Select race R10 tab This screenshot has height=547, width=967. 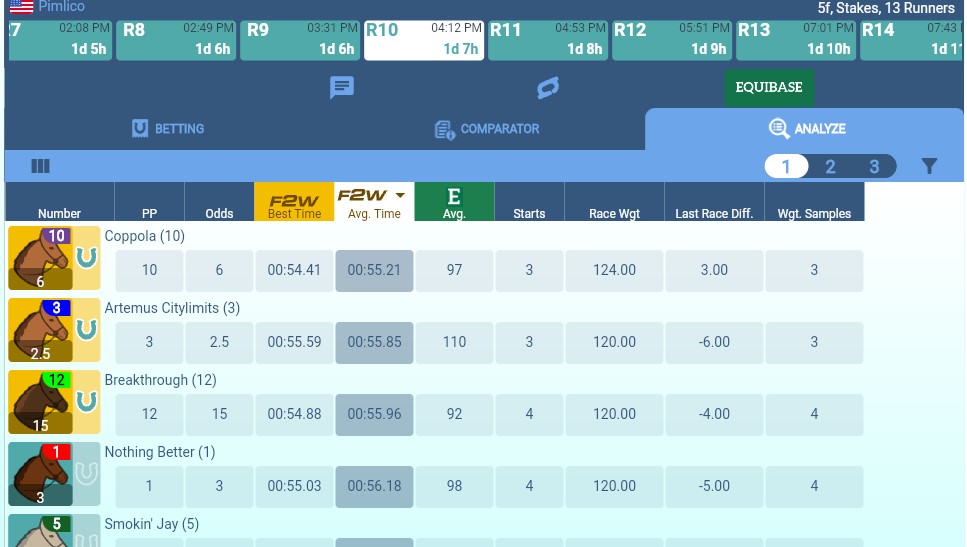(x=424, y=39)
